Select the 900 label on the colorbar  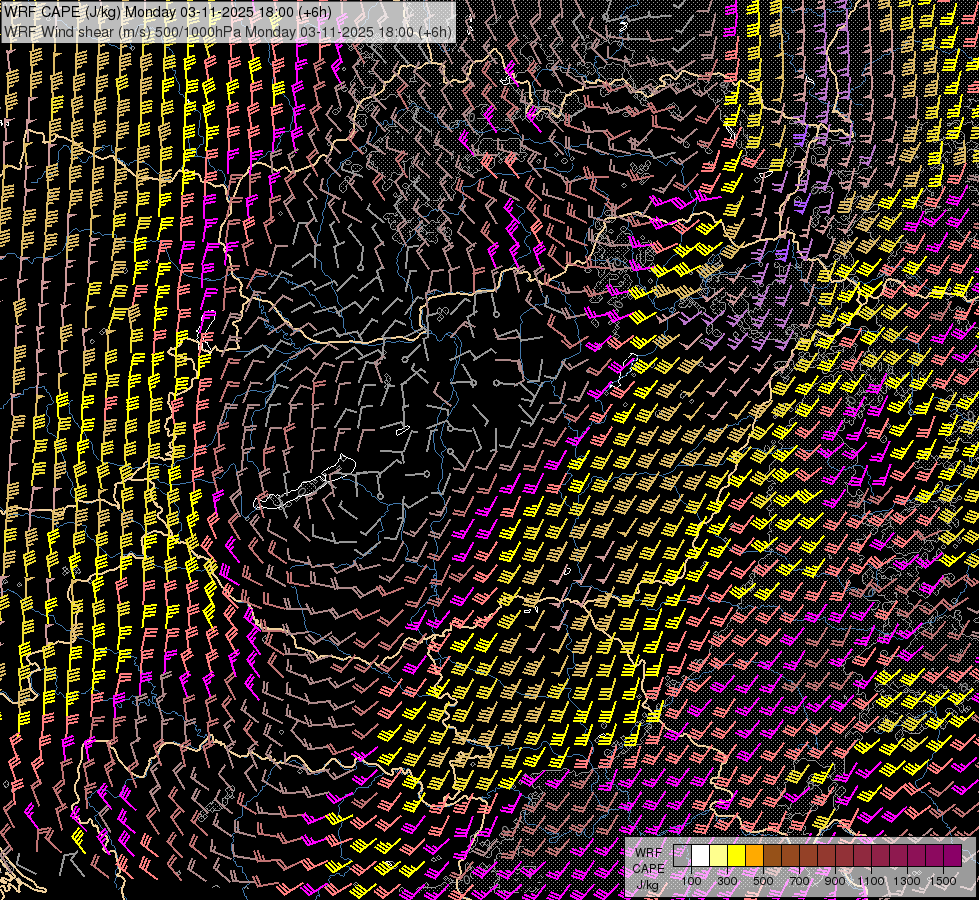pos(836,880)
